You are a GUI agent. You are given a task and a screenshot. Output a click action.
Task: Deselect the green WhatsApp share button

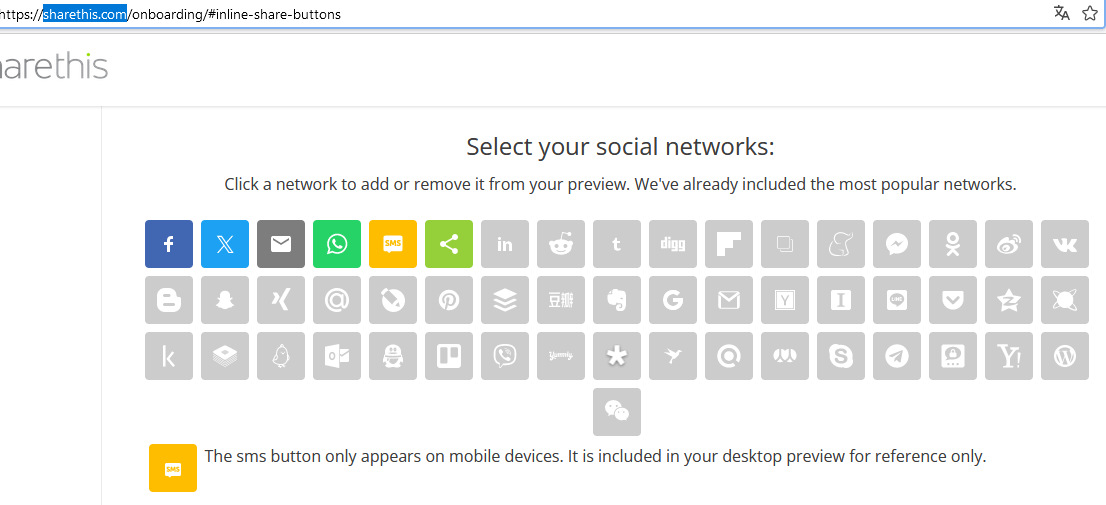(337, 244)
